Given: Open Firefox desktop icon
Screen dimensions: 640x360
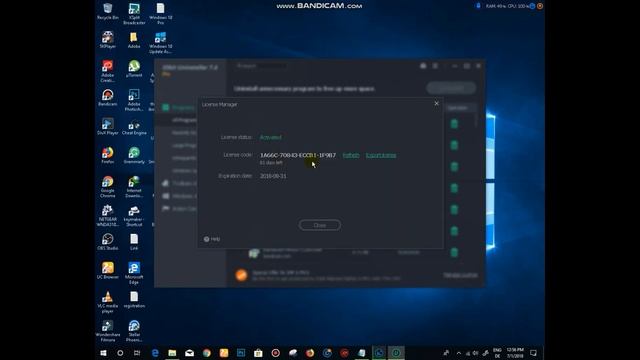Looking at the screenshot, I should point(108,156).
